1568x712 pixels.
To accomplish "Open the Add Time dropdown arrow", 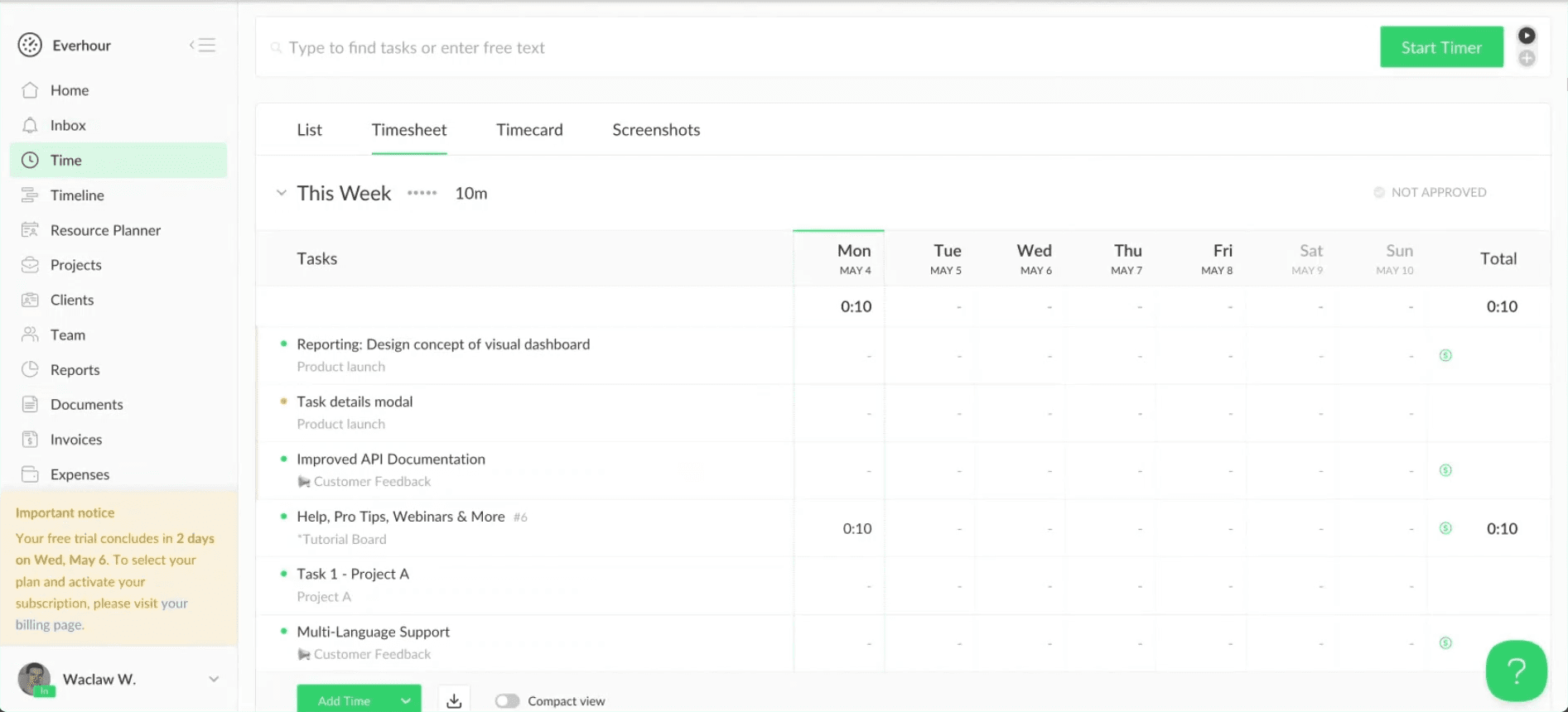I will click(406, 700).
